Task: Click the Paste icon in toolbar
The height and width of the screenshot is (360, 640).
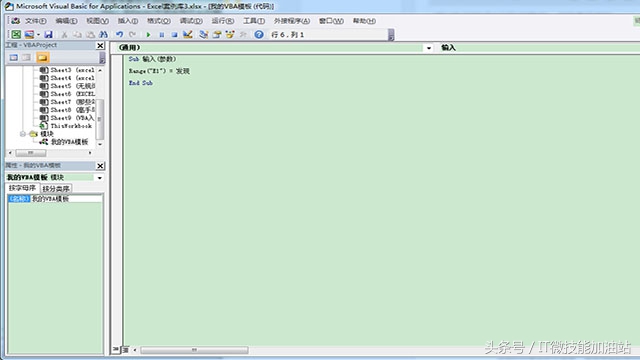Action: pyautogui.click(x=90, y=35)
